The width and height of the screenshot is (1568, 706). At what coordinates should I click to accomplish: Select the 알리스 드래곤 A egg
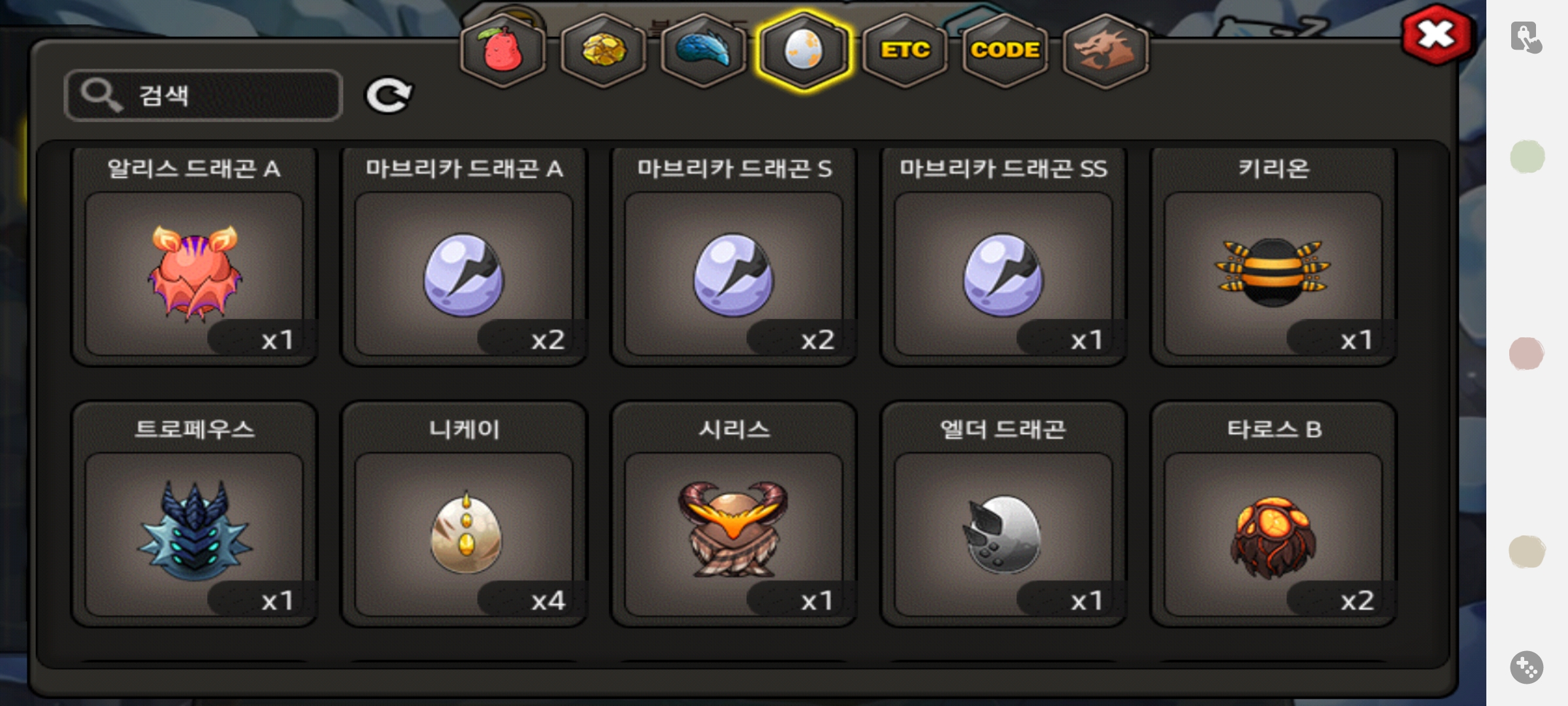coord(194,257)
